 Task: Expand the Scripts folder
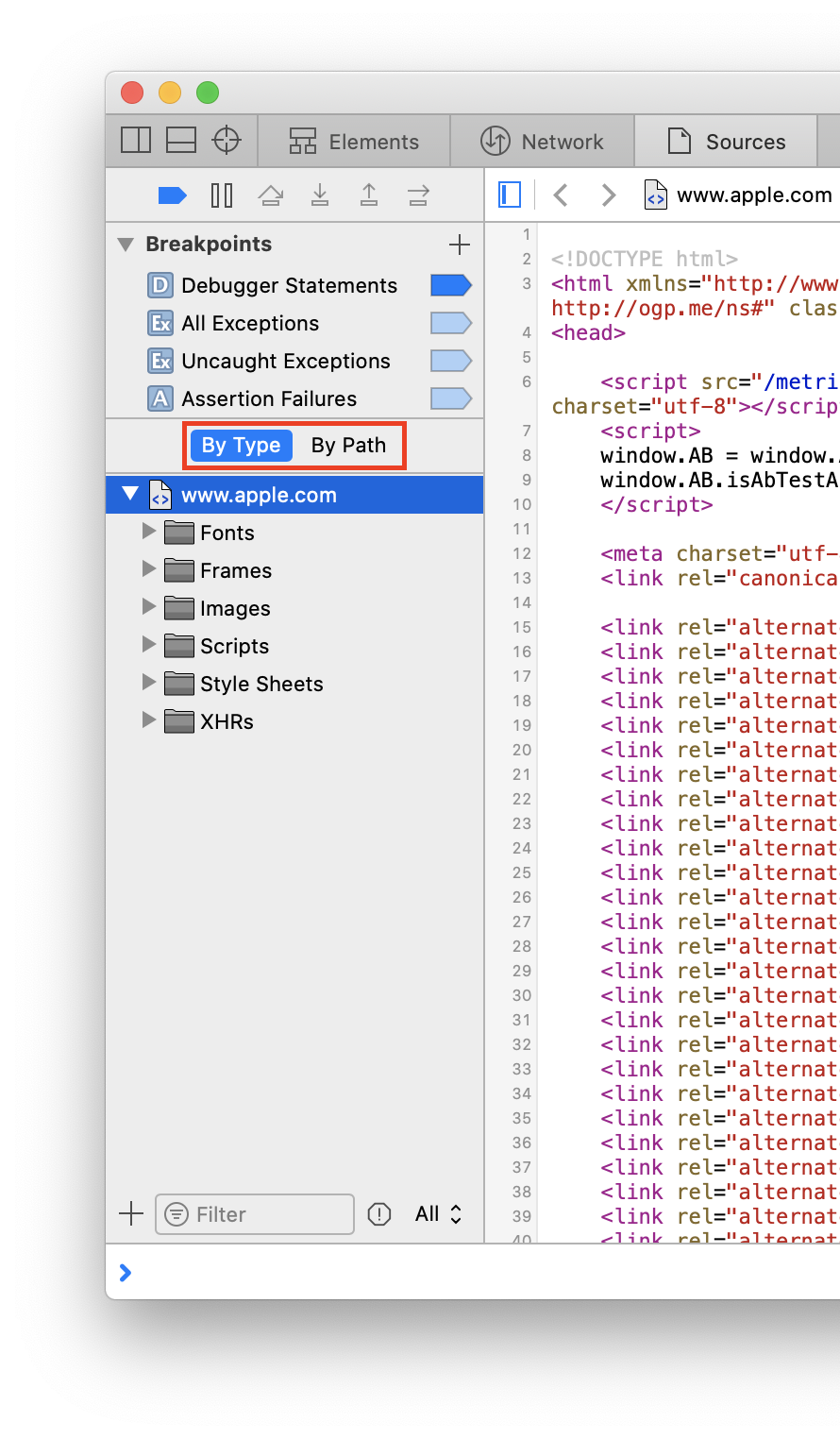pyautogui.click(x=149, y=645)
